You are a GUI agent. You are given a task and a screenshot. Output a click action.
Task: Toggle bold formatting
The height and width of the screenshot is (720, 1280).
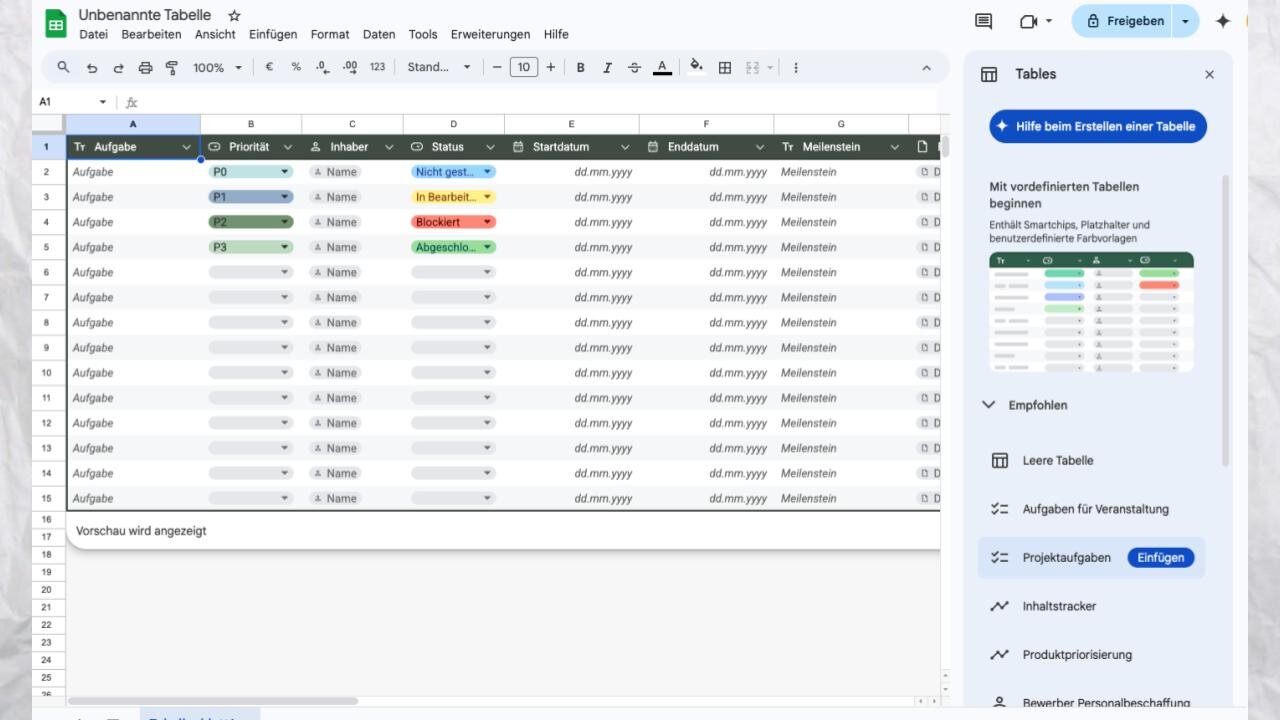pyautogui.click(x=580, y=68)
